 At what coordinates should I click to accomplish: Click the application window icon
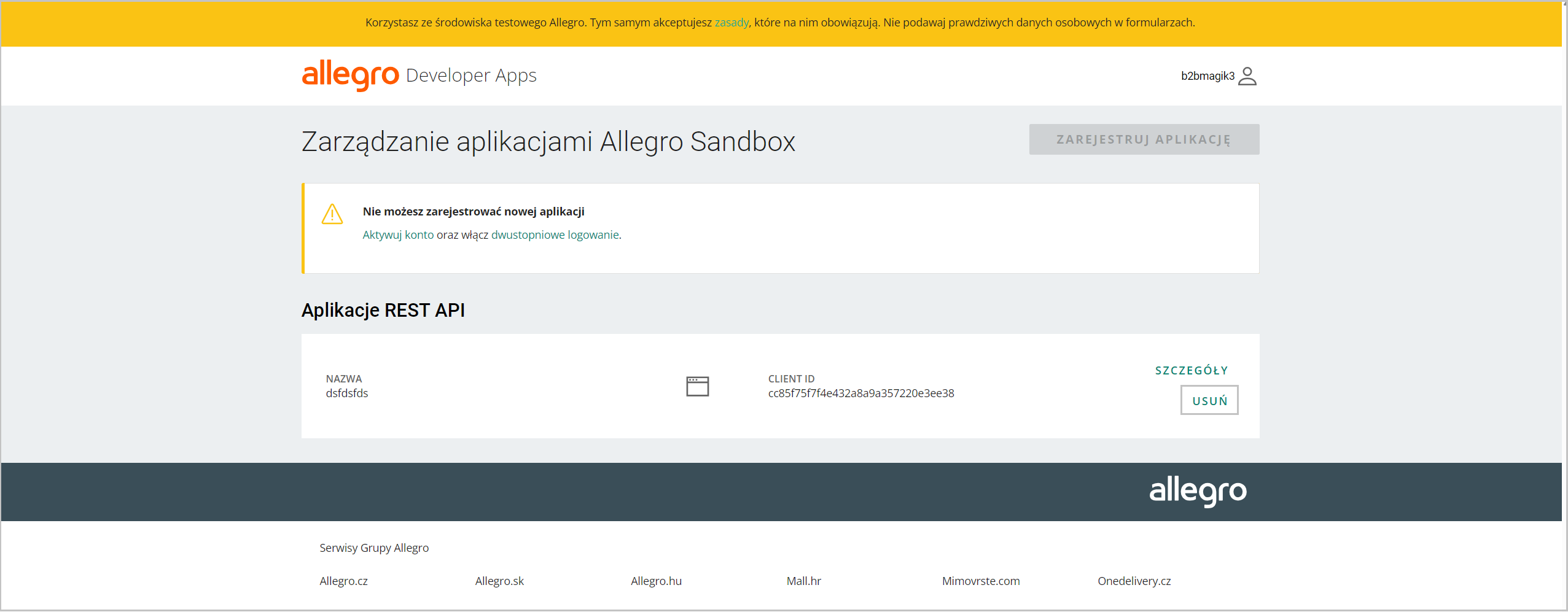pyautogui.click(x=697, y=386)
